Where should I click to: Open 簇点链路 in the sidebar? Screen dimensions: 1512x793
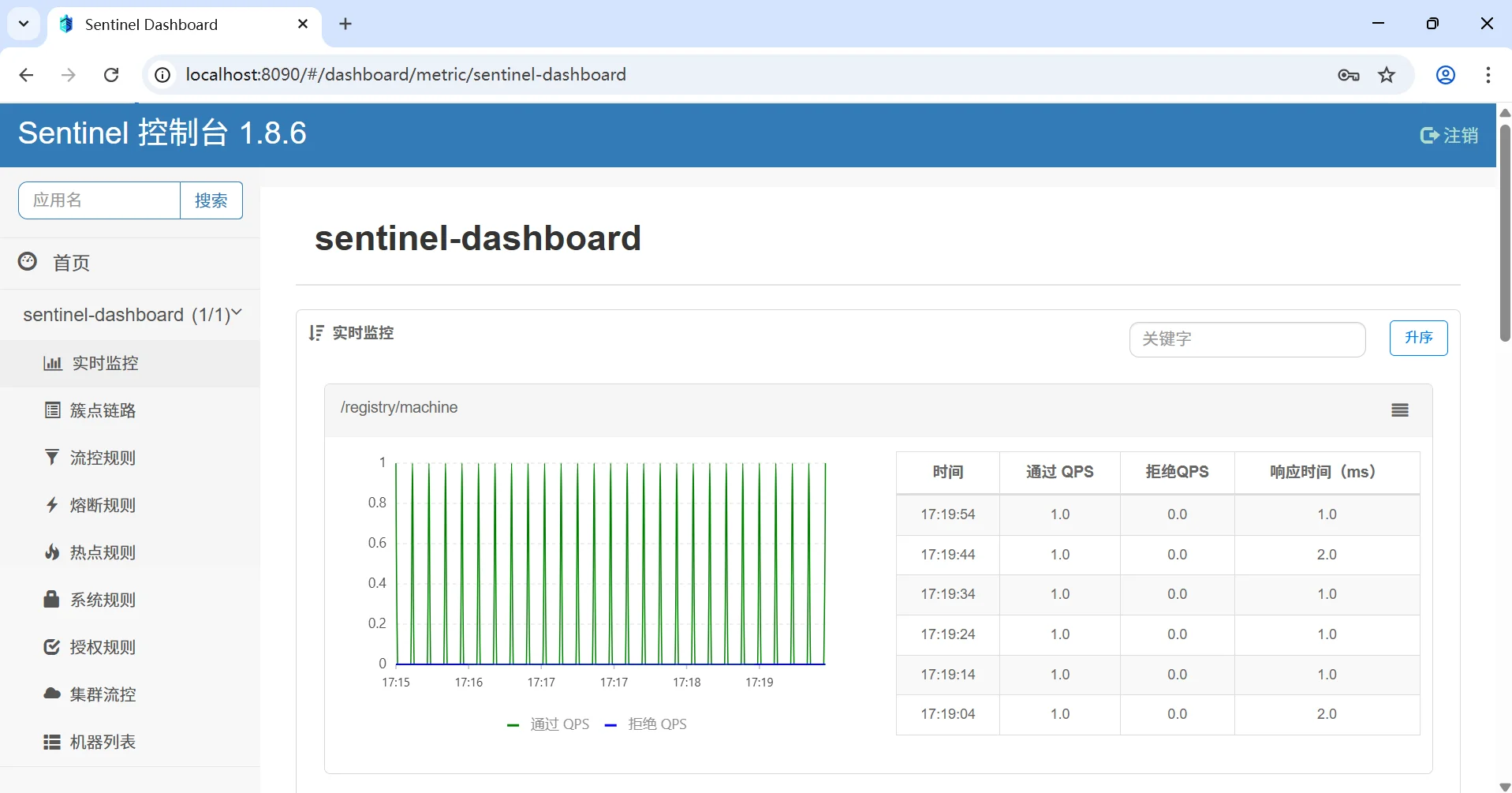(130, 410)
